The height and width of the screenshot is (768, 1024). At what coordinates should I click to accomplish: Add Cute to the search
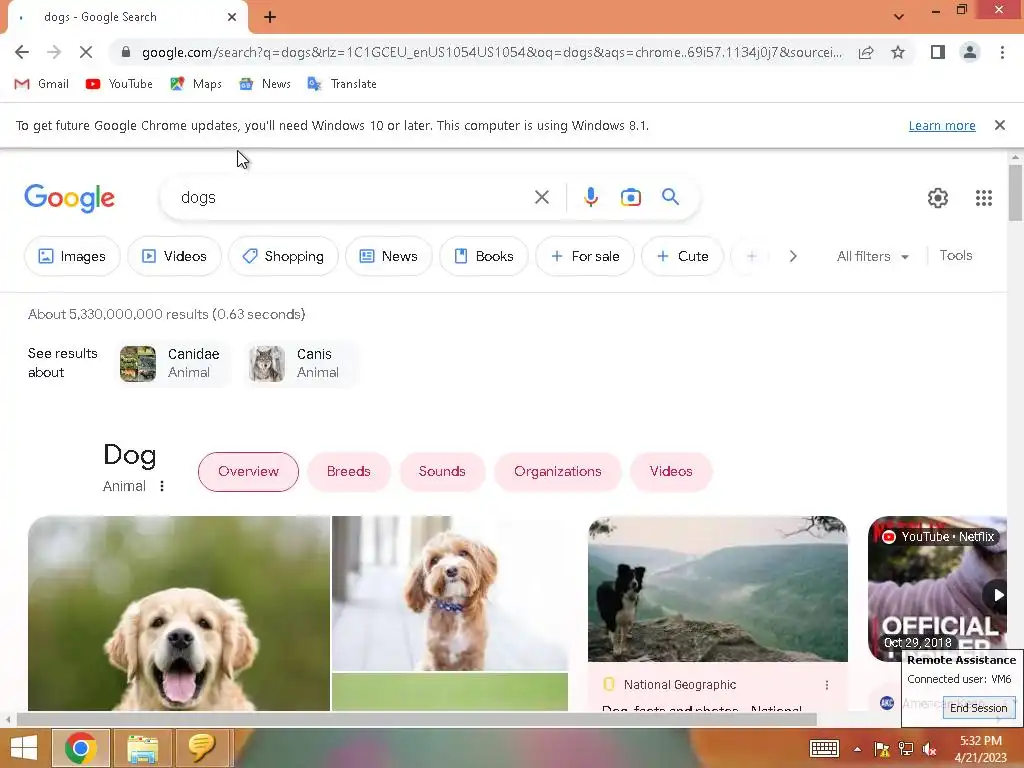click(682, 256)
